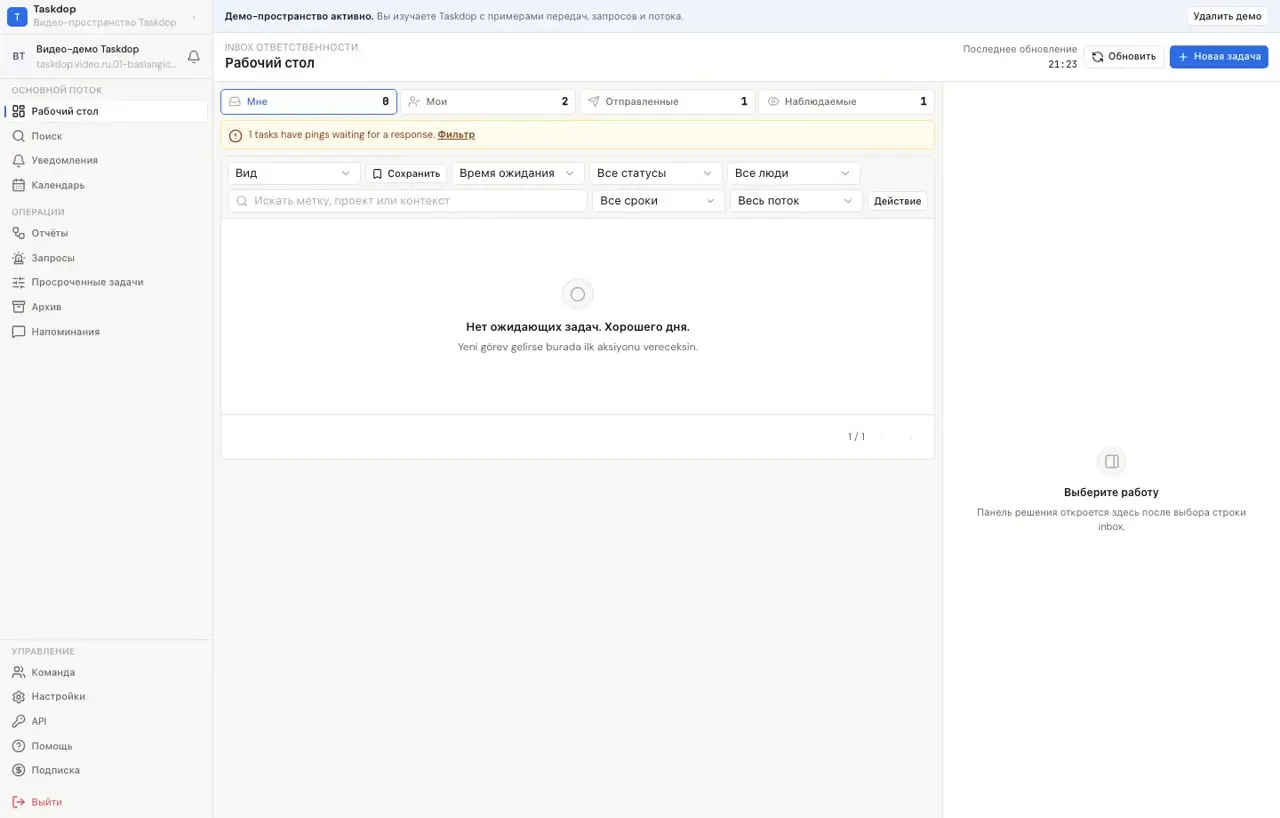The width and height of the screenshot is (1280, 818).
Task: Open Архив in the sidebar
Action: tap(106, 307)
